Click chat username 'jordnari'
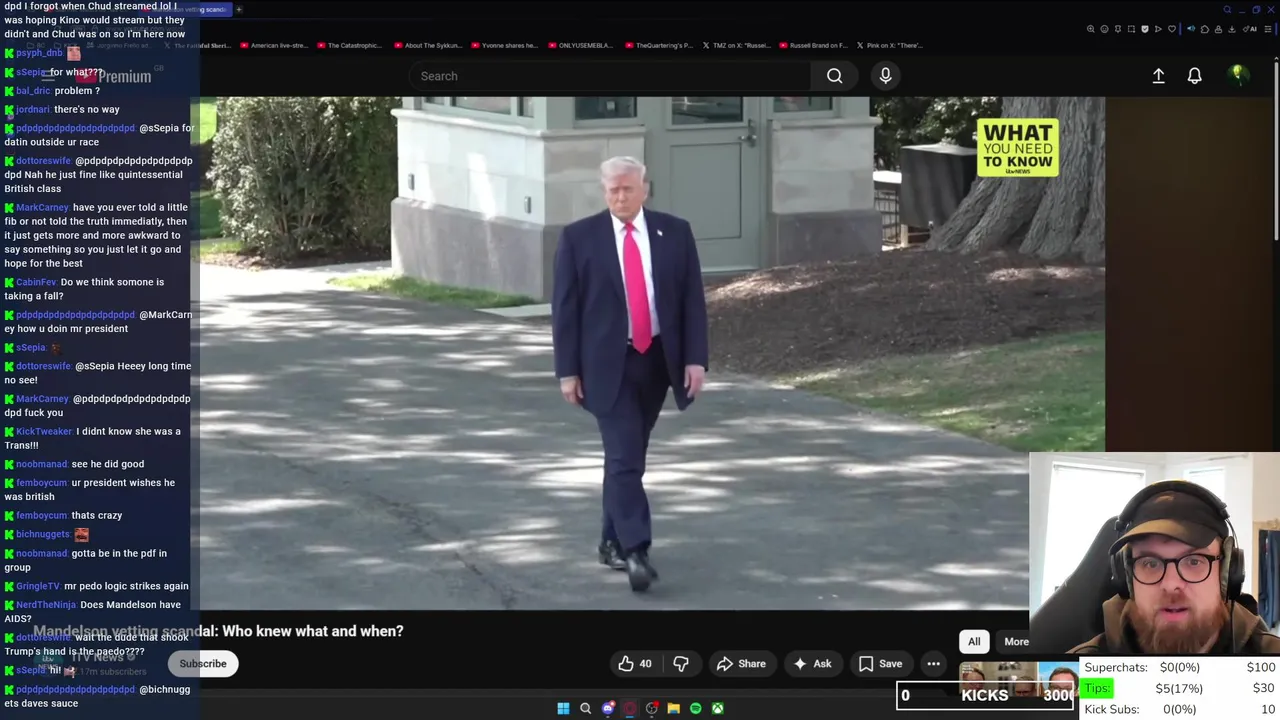Screen dimensions: 1280x720 click(33, 109)
